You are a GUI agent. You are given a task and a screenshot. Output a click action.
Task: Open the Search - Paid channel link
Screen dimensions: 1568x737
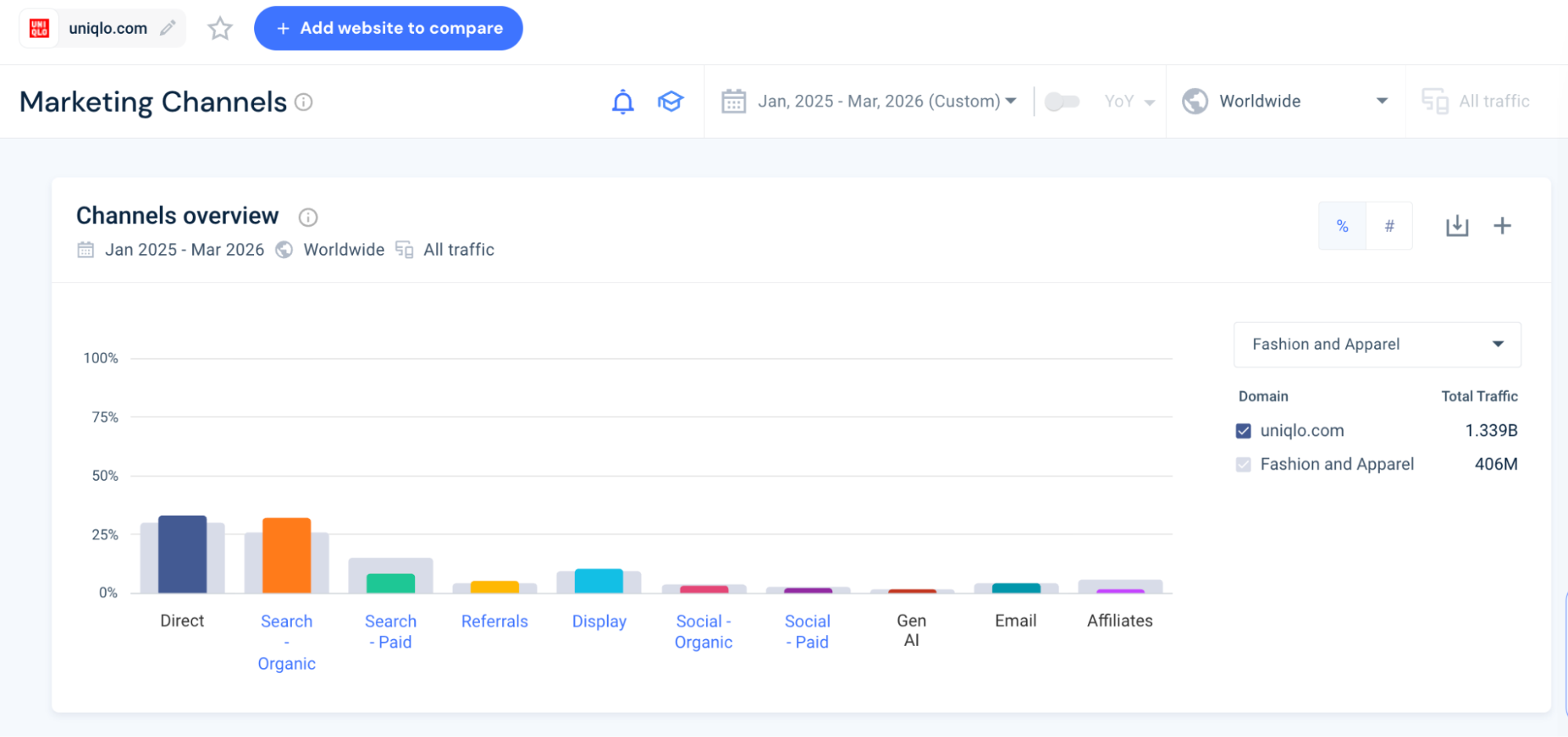click(x=391, y=631)
